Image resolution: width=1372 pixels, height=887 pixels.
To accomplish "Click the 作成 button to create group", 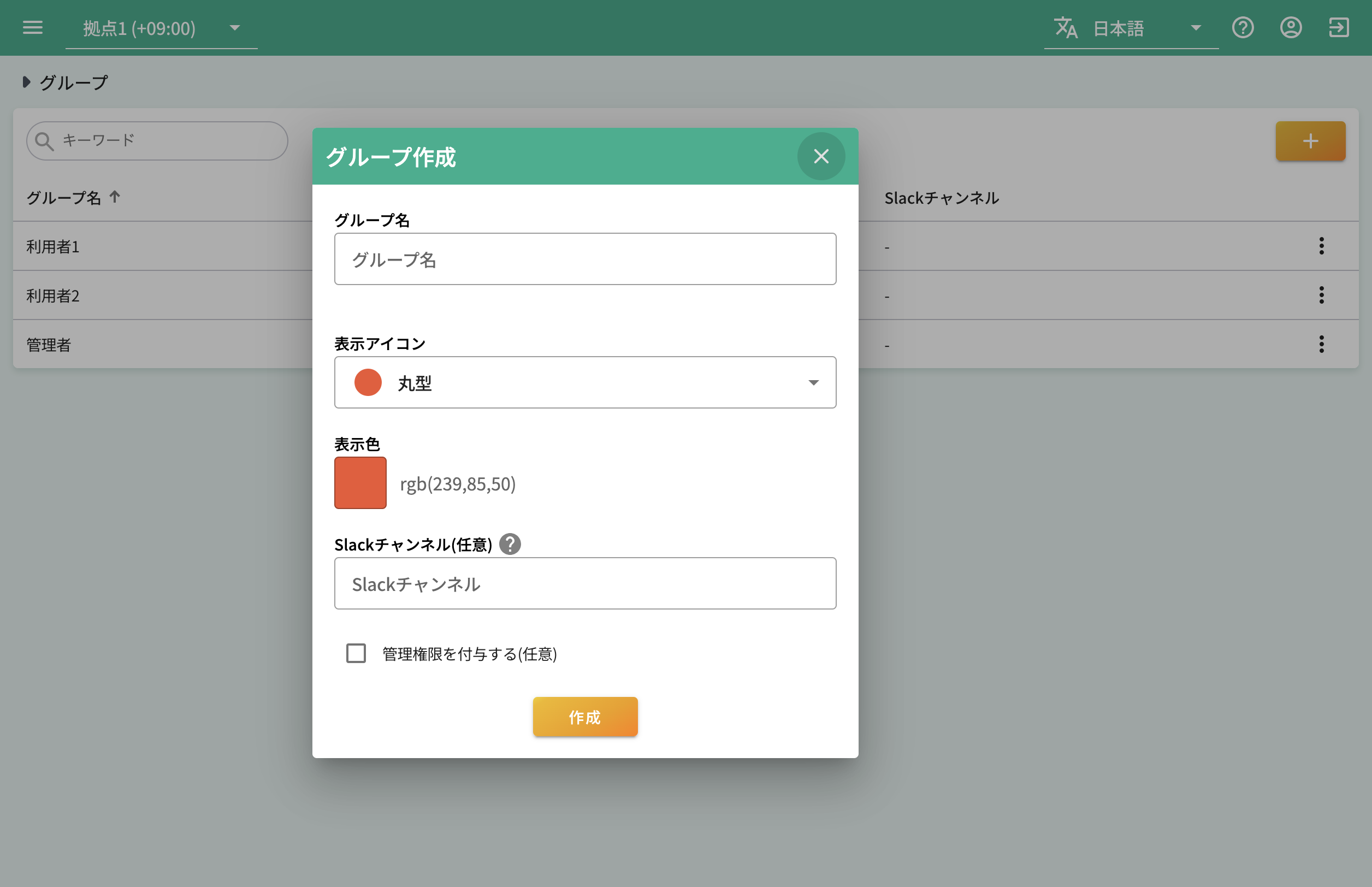I will (x=585, y=717).
